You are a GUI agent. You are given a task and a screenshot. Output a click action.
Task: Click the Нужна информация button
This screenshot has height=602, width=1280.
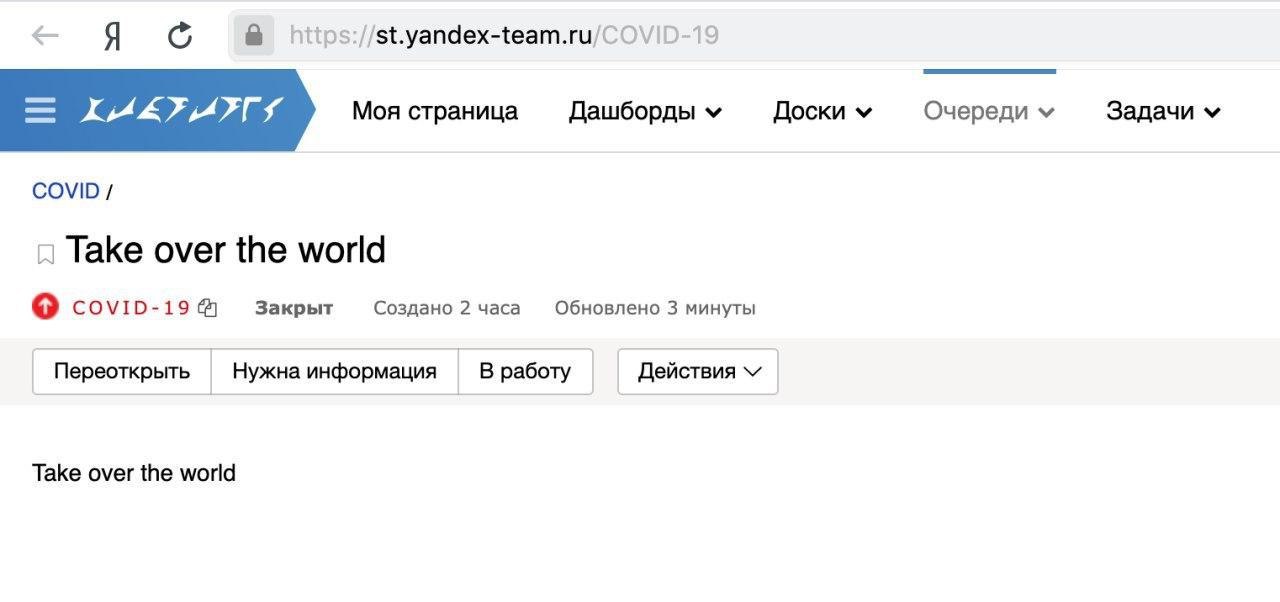tap(334, 371)
